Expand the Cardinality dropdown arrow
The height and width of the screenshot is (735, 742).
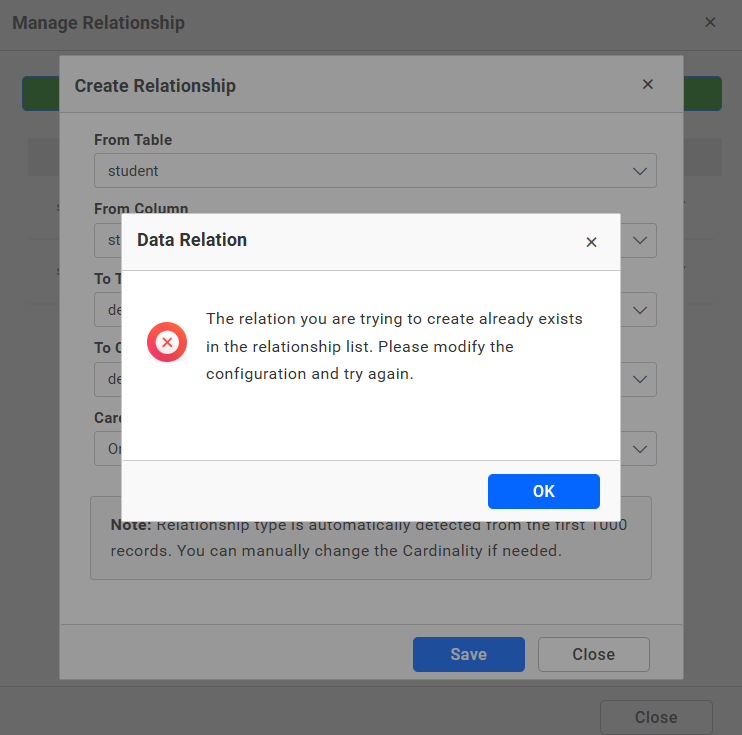click(x=640, y=449)
